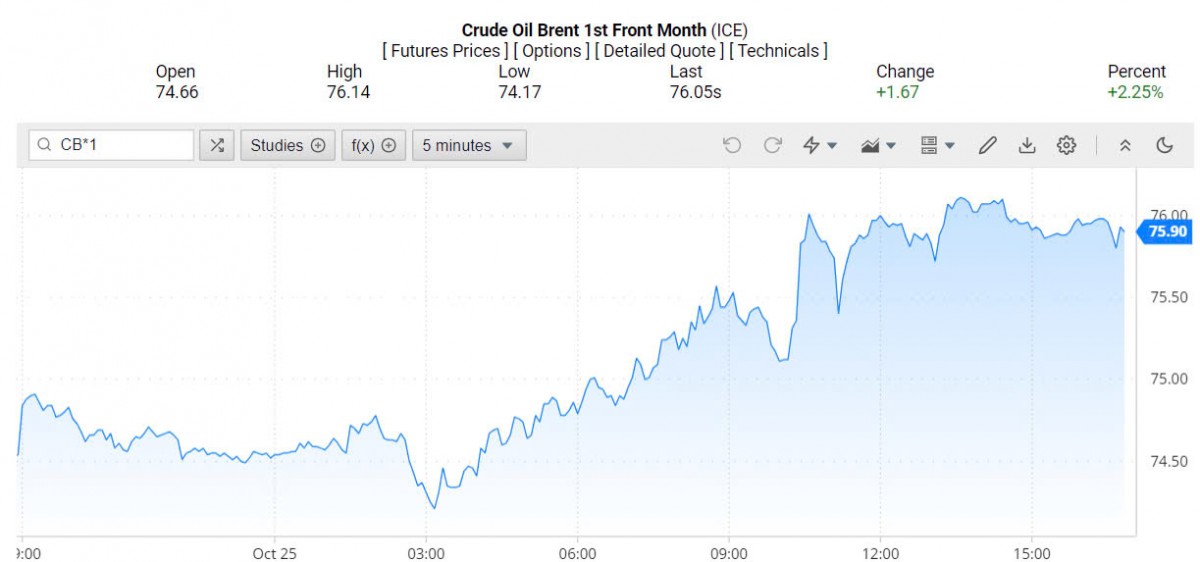Open chart settings gear
The height and width of the screenshot is (562, 1200).
click(1066, 145)
